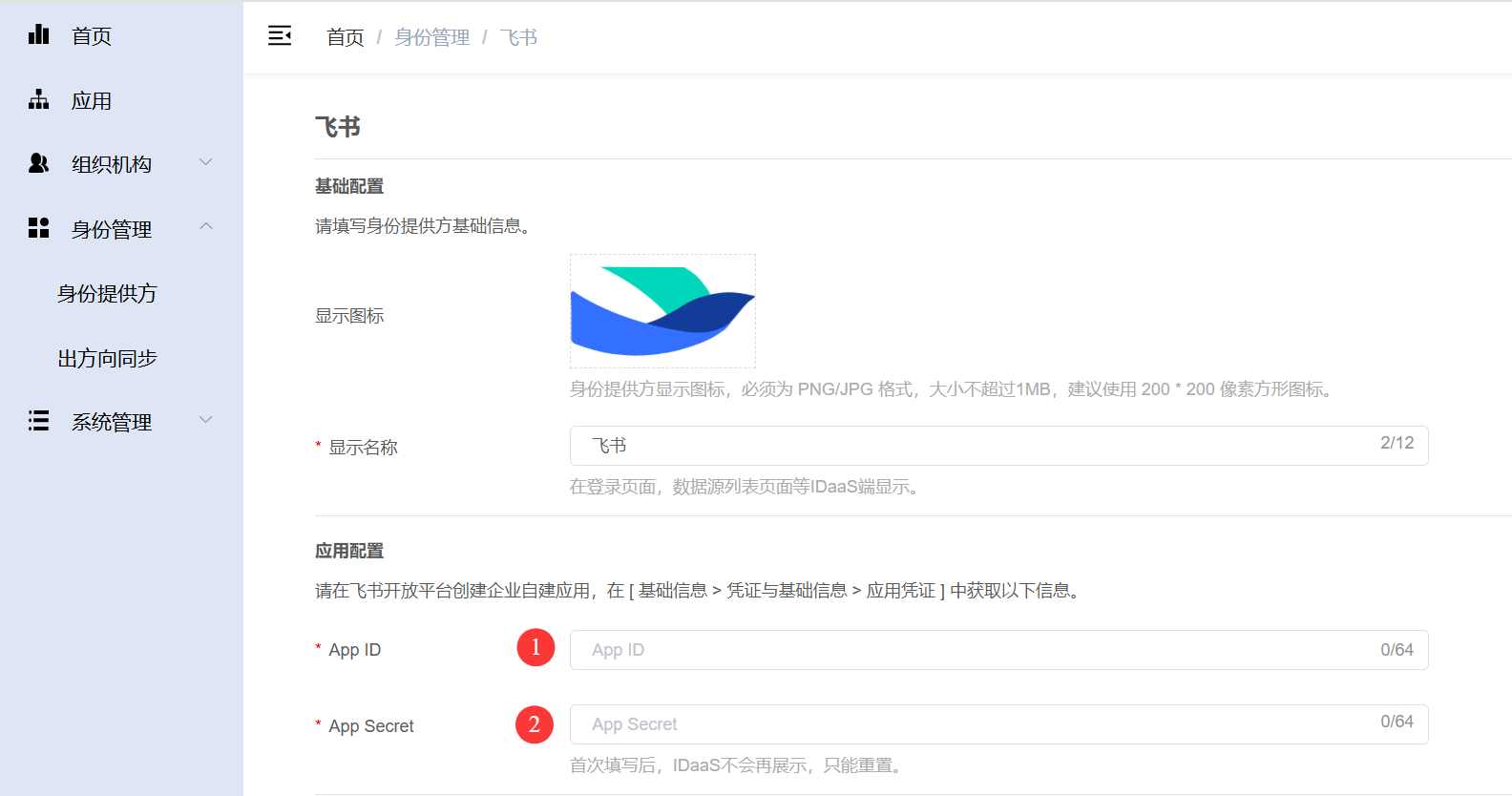The width and height of the screenshot is (1512, 796).
Task: Click the user icon beside 组织机构
Action: point(38,163)
